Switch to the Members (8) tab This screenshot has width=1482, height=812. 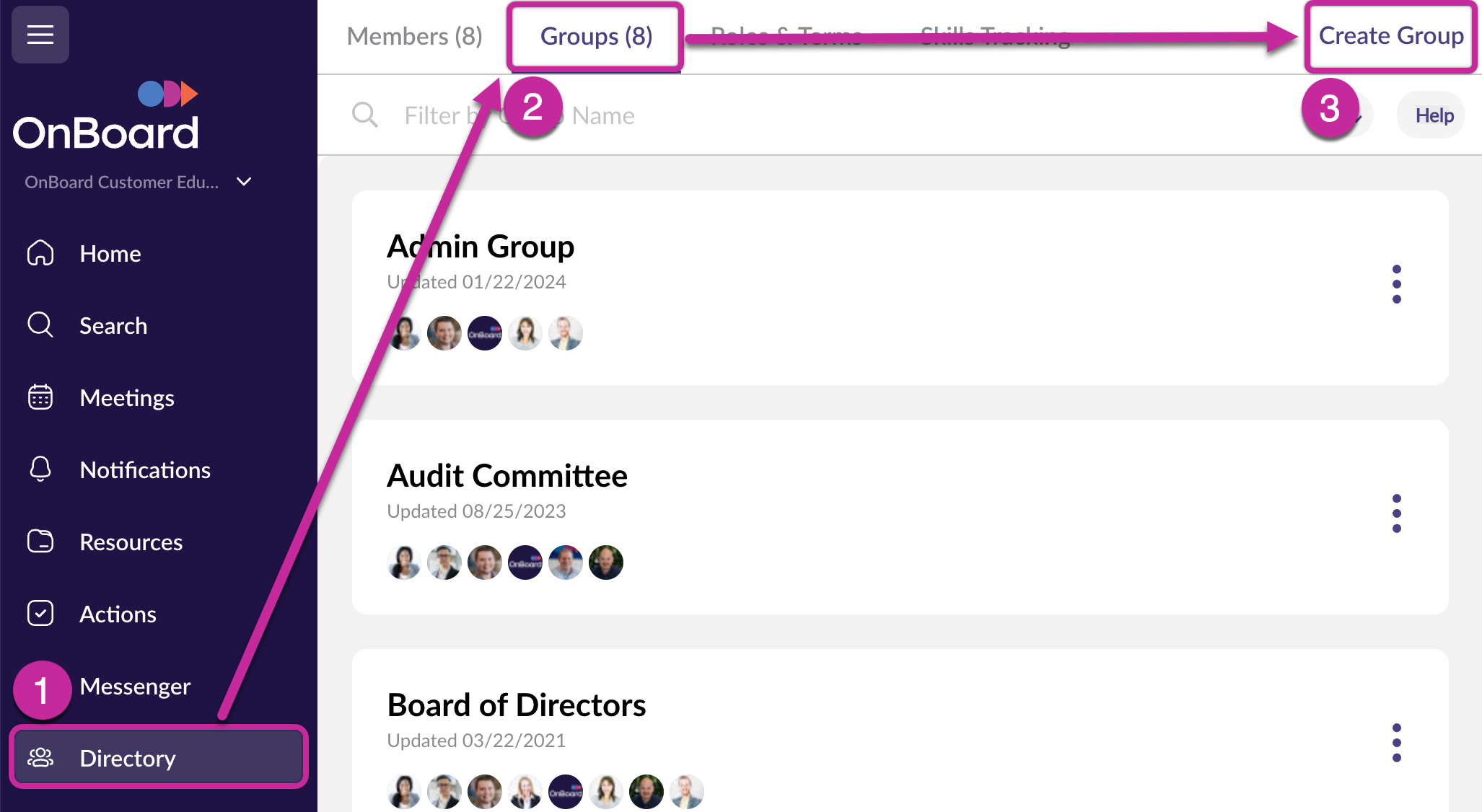coord(414,36)
